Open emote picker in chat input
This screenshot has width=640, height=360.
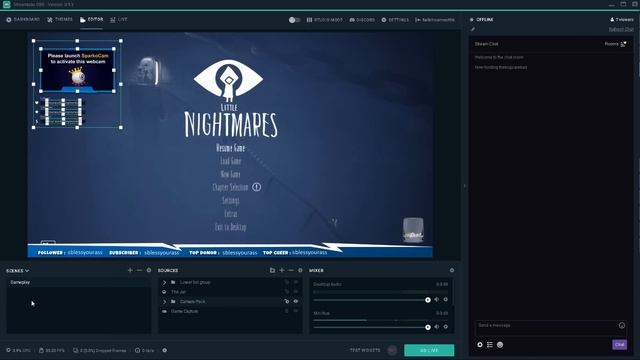tap(622, 325)
